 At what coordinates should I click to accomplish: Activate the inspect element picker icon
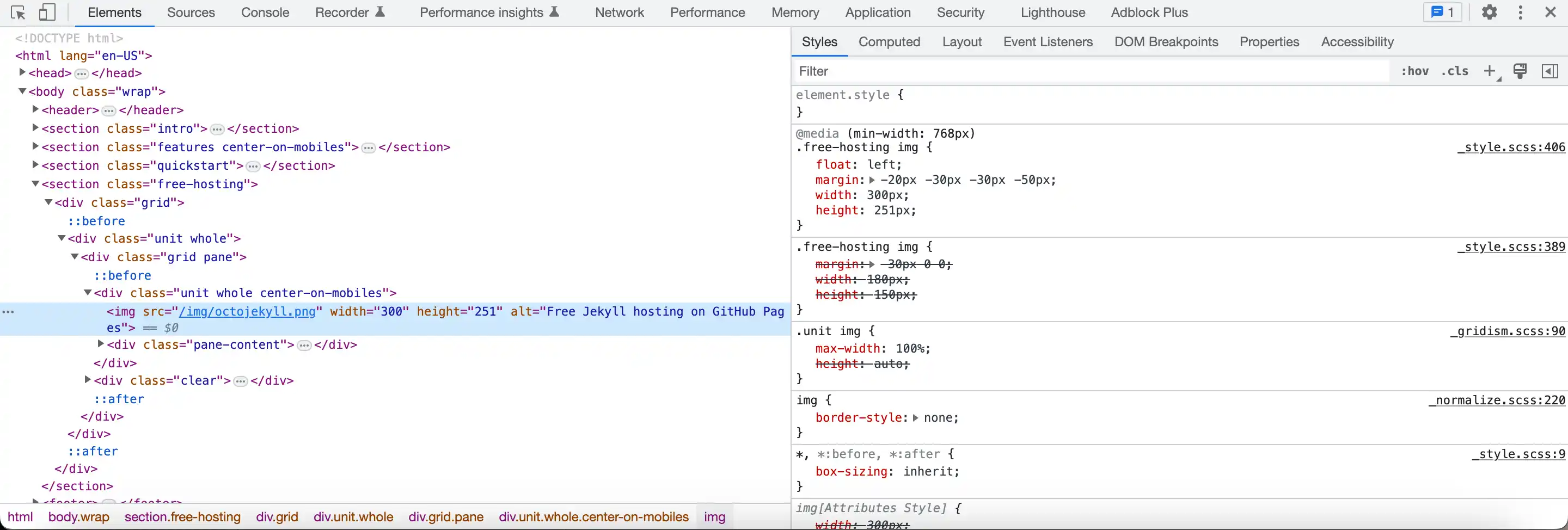pyautogui.click(x=19, y=12)
